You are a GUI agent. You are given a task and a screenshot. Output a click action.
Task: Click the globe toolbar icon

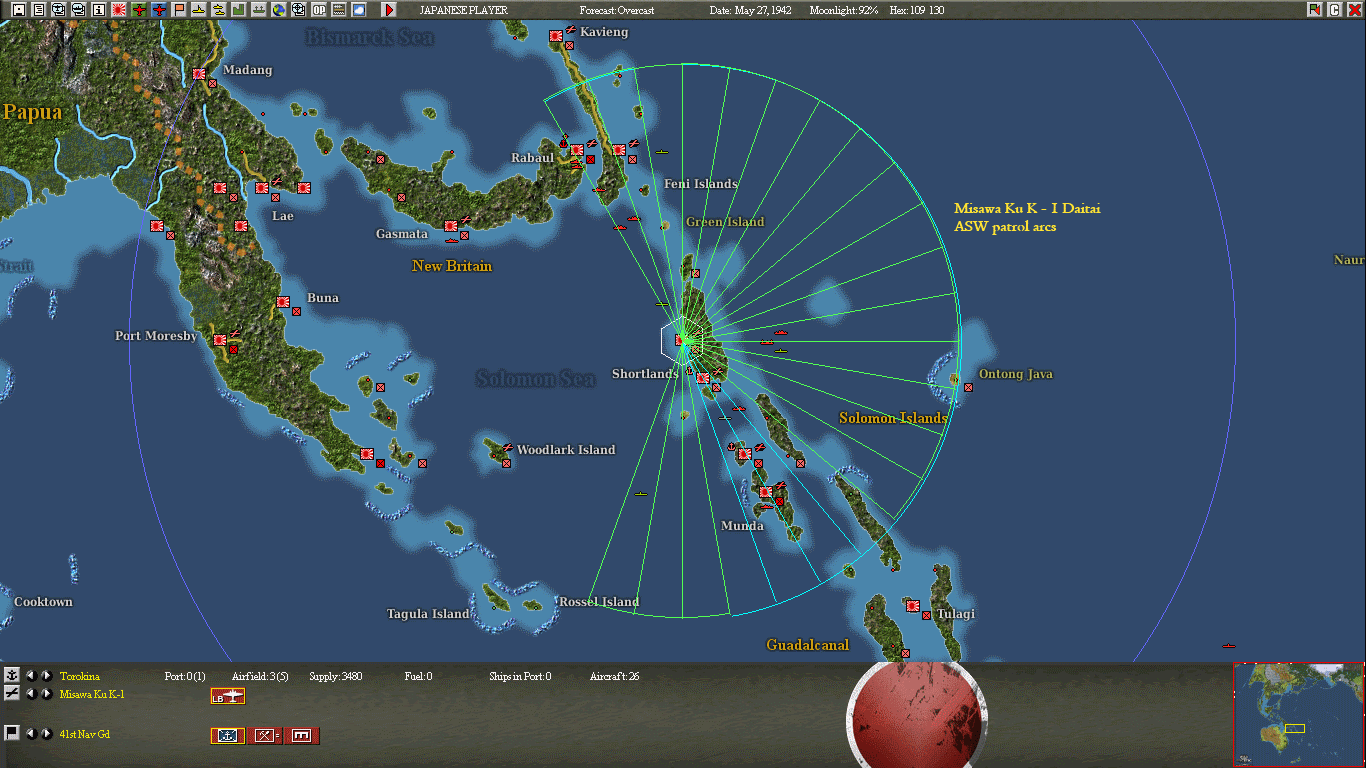(279, 10)
